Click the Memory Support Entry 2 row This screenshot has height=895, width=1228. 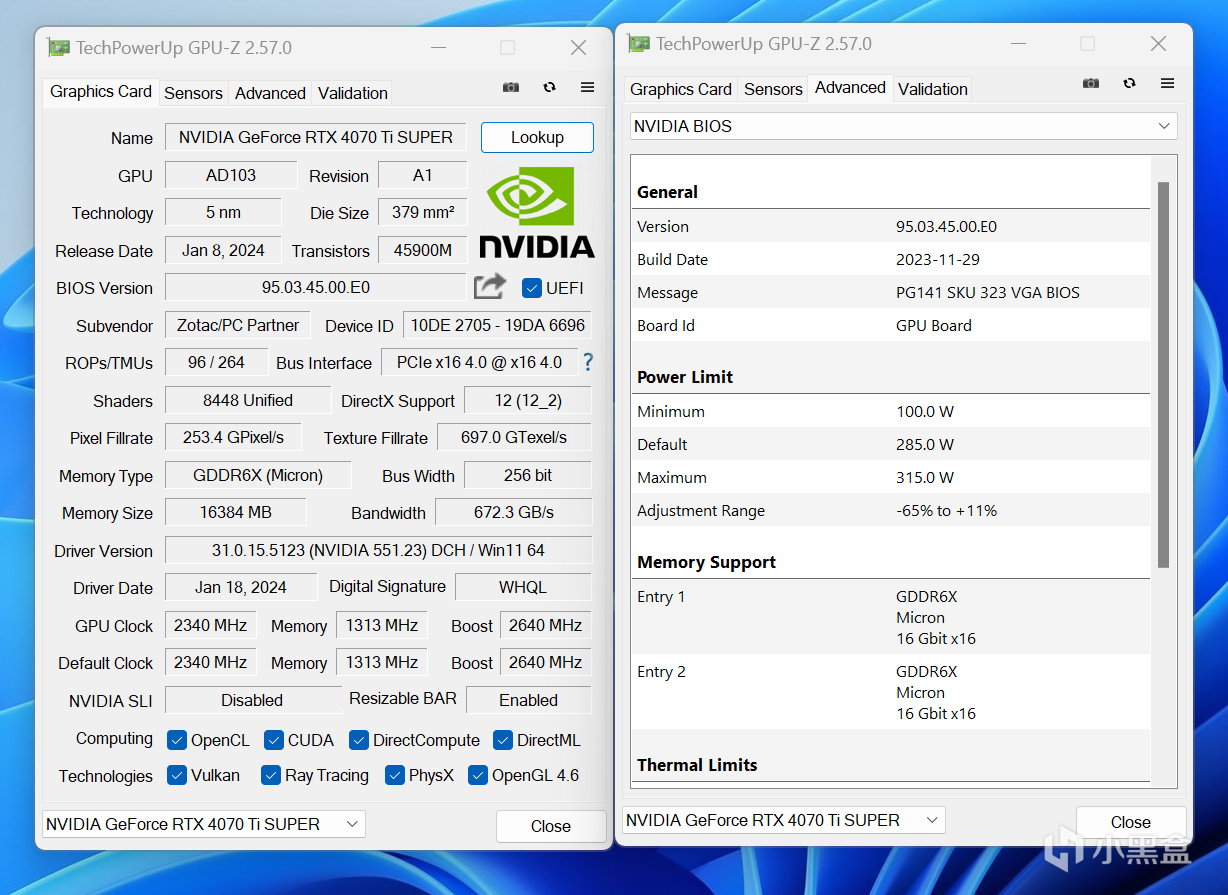click(x=891, y=692)
